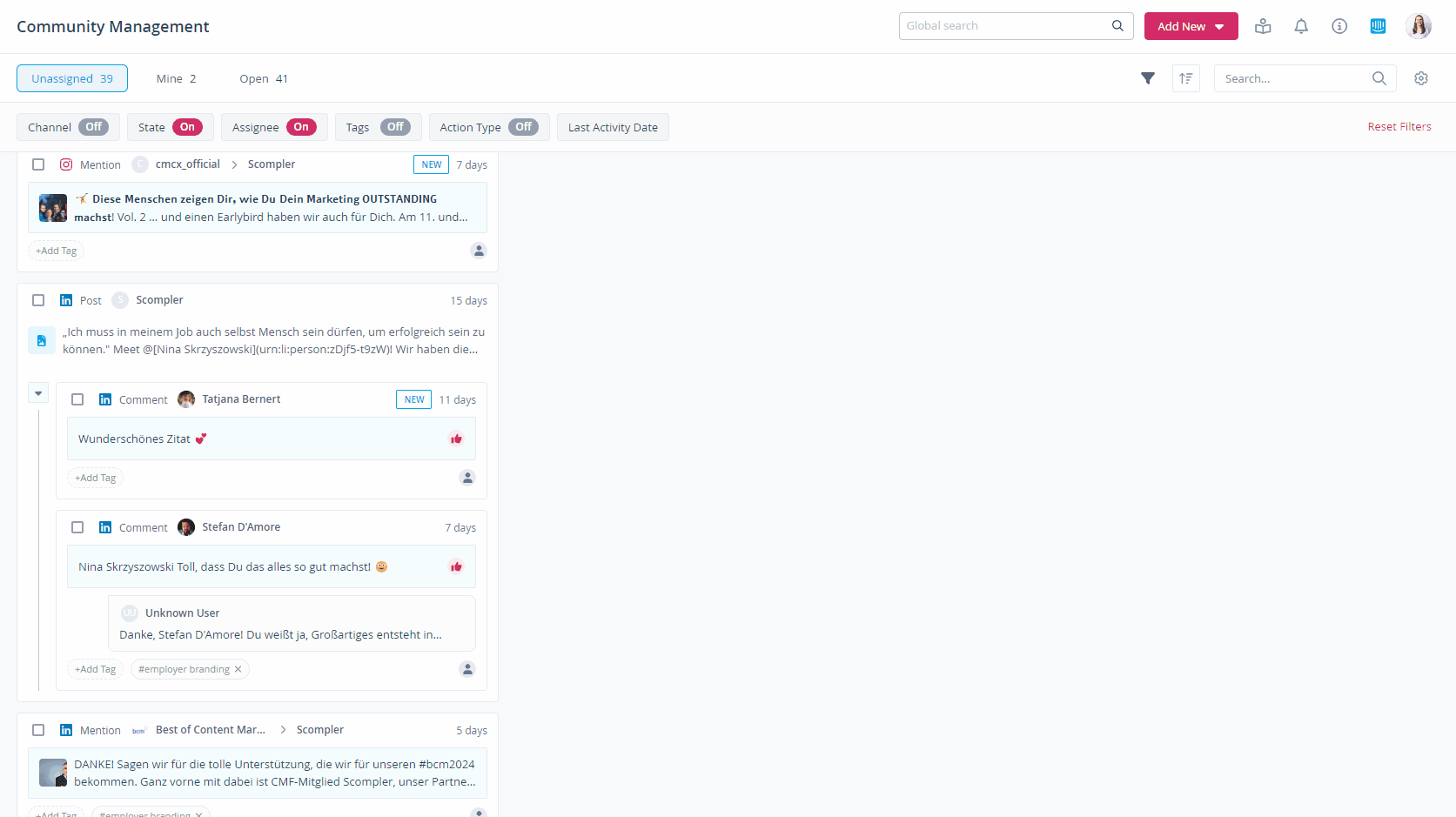Select the Scompler LinkedIn post checkbox
Viewport: 1456px width, 817px height.
coord(38,300)
